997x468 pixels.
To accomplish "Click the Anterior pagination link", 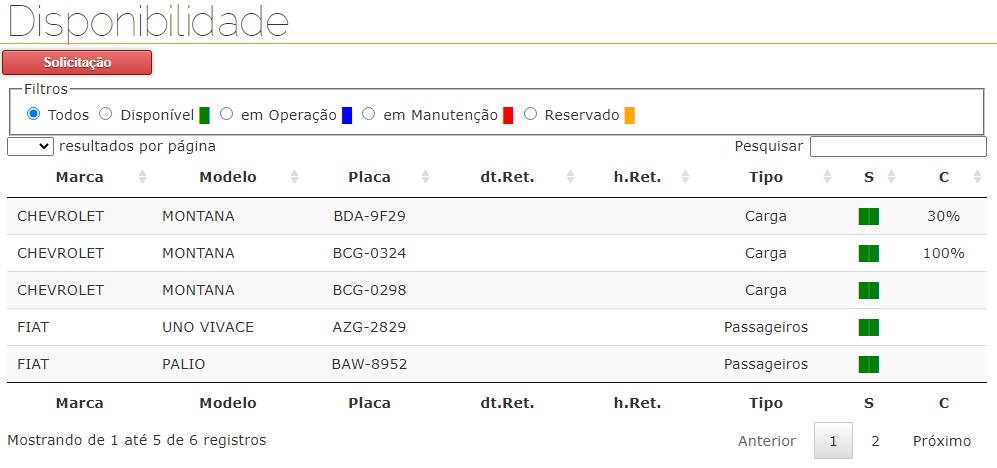I will [767, 441].
